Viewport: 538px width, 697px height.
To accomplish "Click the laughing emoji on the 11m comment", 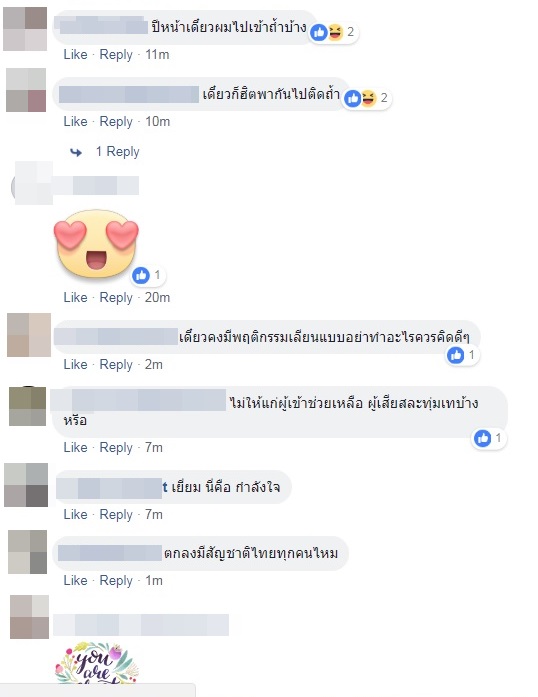I will tap(336, 32).
